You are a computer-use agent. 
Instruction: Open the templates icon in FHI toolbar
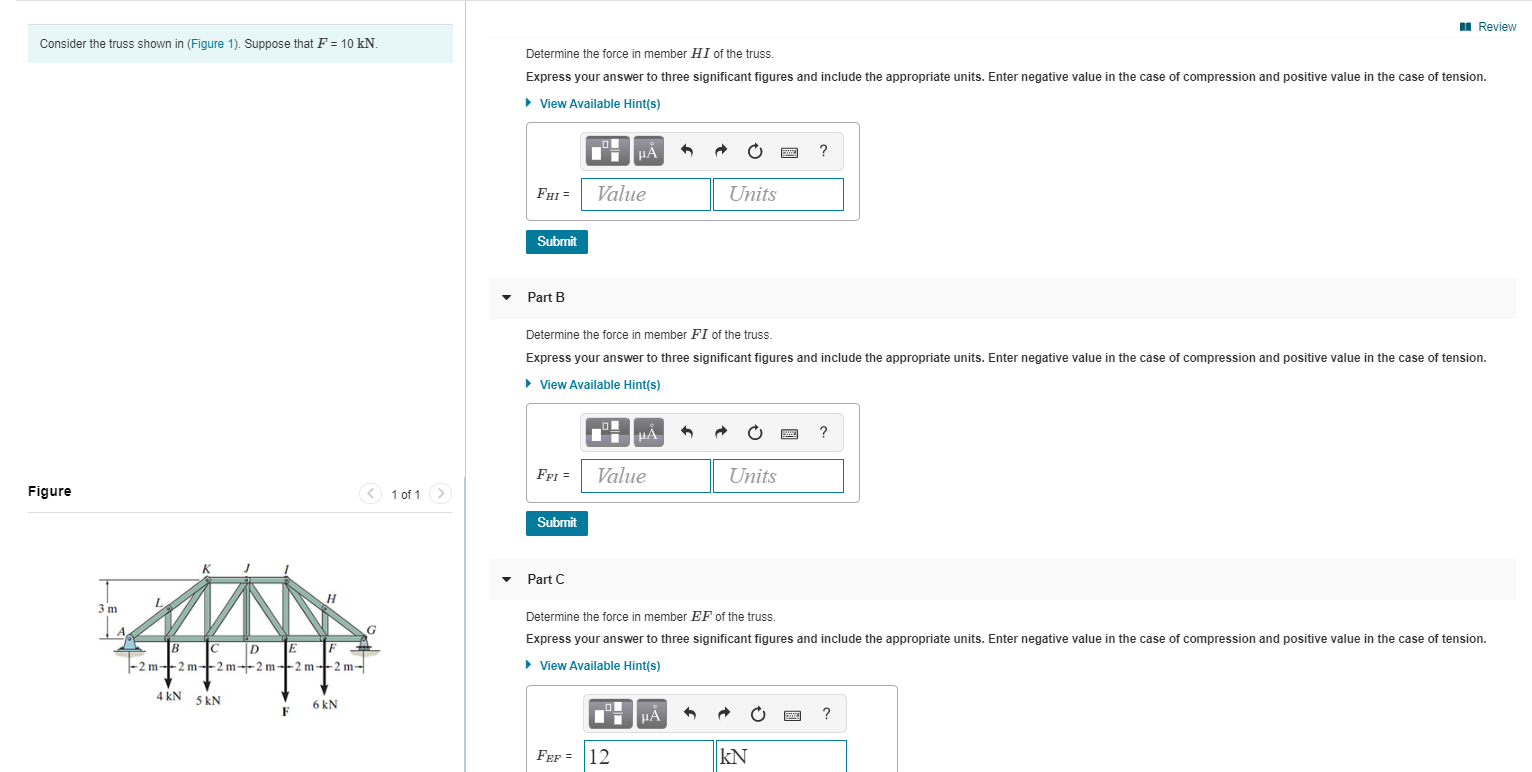(609, 152)
